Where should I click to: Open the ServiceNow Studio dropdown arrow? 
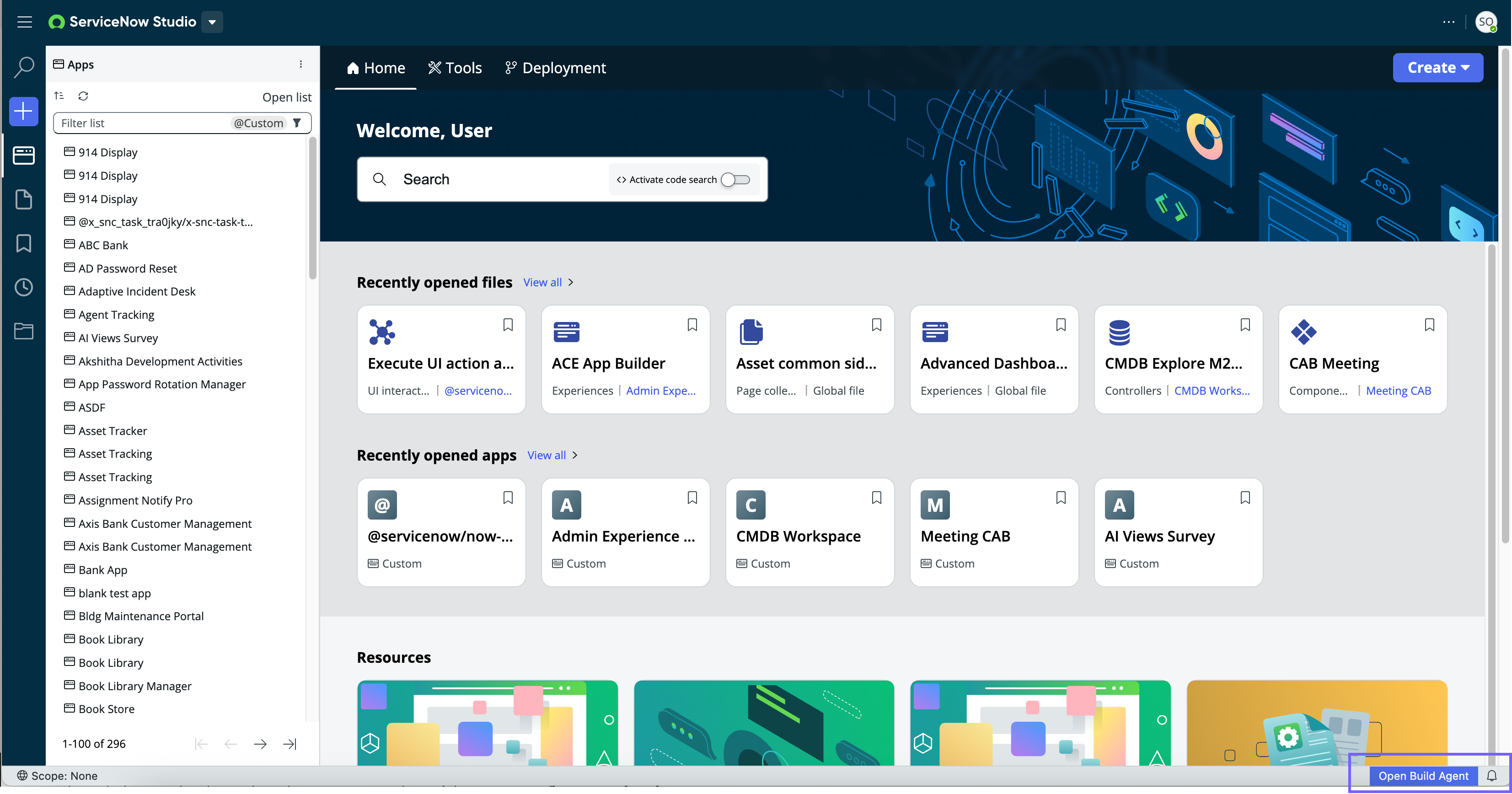pyautogui.click(x=212, y=22)
